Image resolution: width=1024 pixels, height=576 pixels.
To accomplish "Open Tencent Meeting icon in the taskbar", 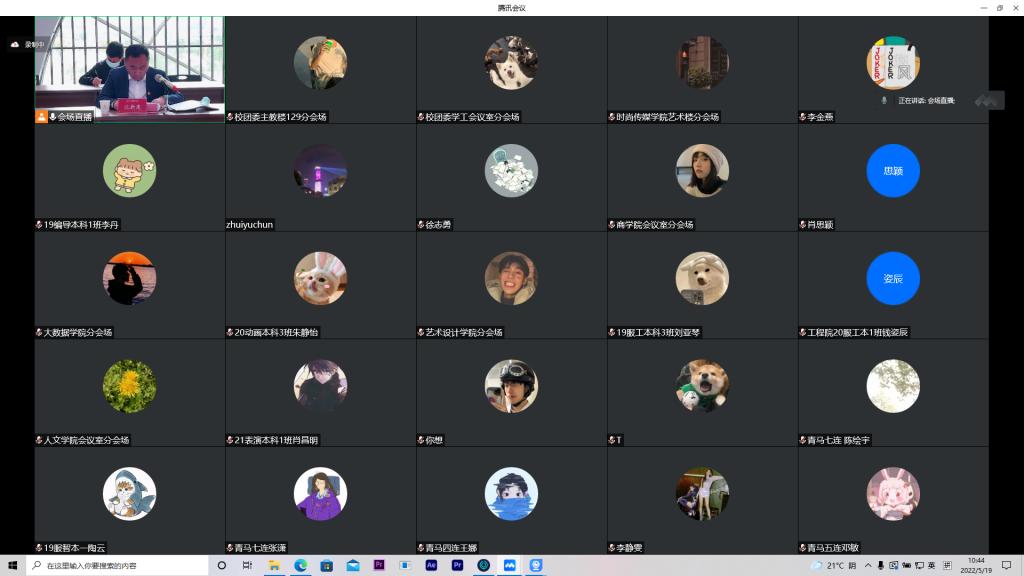I will coord(510,565).
